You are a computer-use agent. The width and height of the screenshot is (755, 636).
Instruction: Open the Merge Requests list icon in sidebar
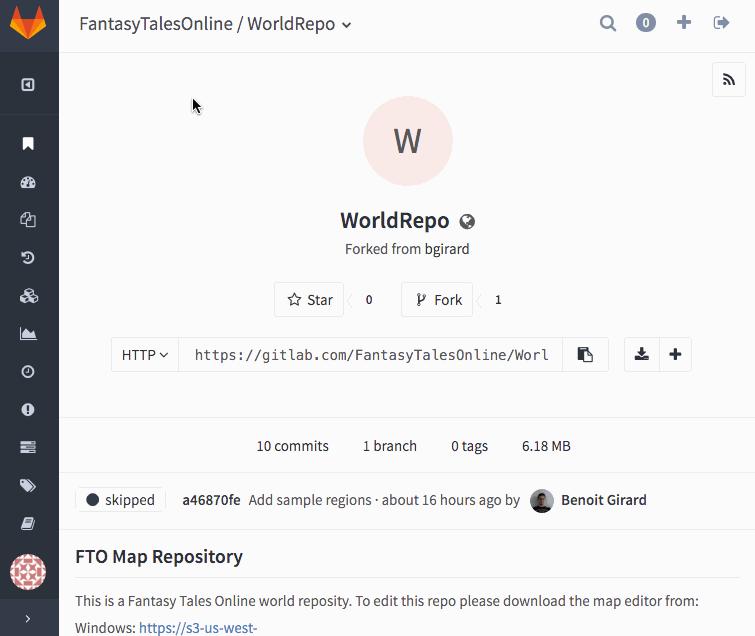[x=28, y=447]
